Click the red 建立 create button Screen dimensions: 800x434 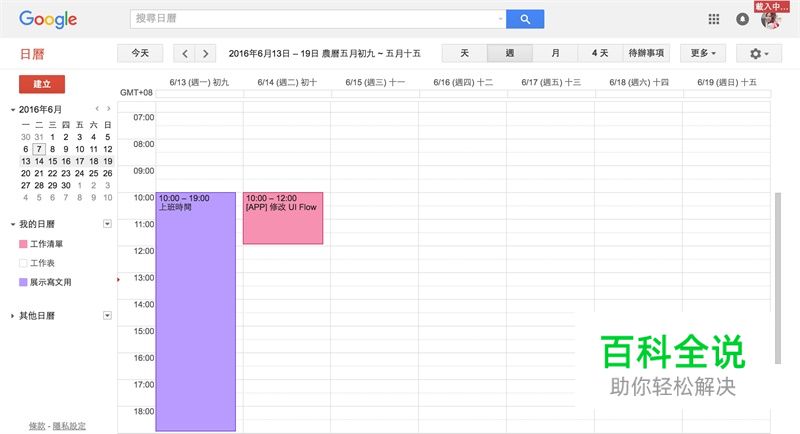click(x=42, y=84)
